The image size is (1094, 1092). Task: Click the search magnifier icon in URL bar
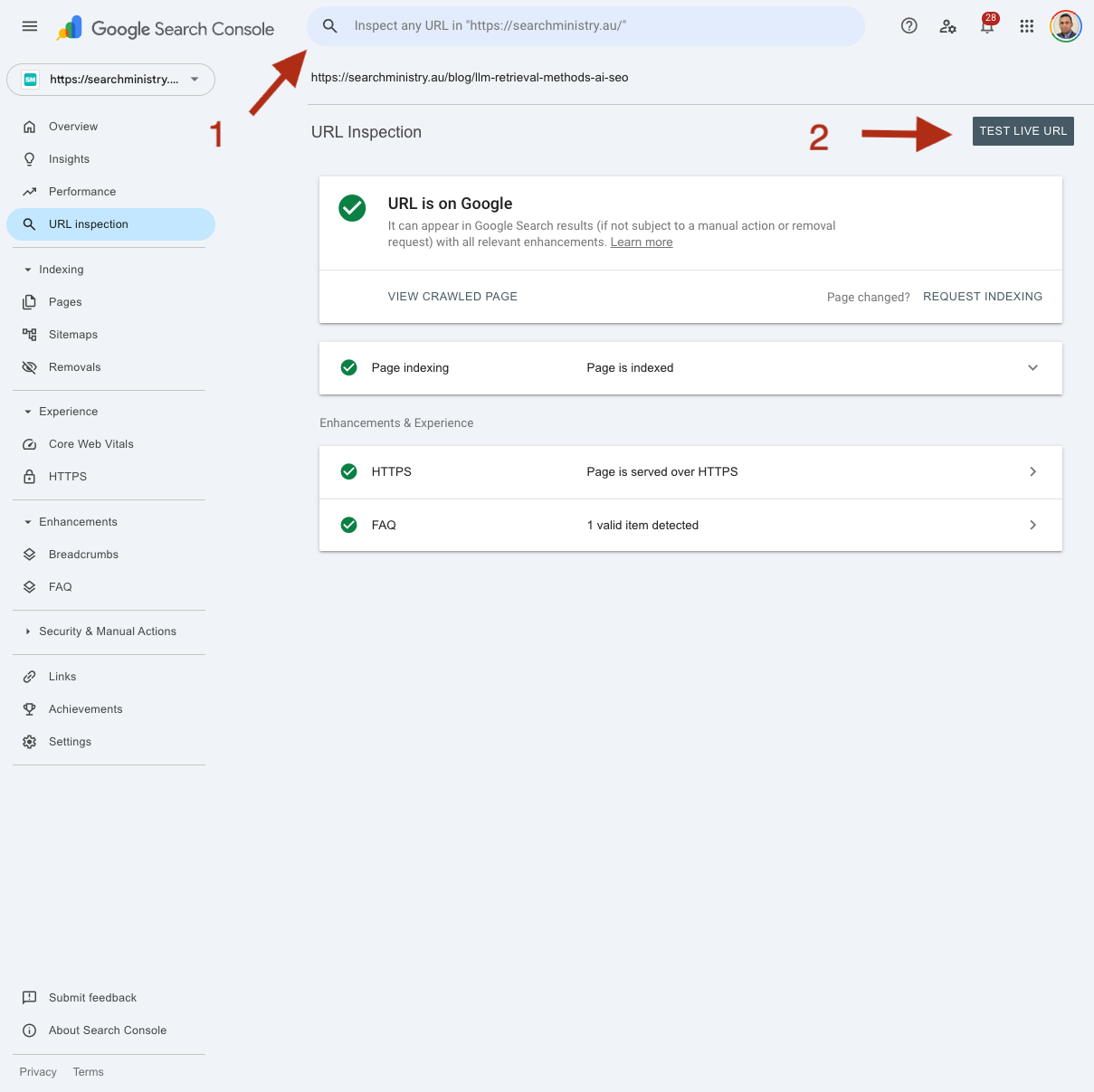330,26
